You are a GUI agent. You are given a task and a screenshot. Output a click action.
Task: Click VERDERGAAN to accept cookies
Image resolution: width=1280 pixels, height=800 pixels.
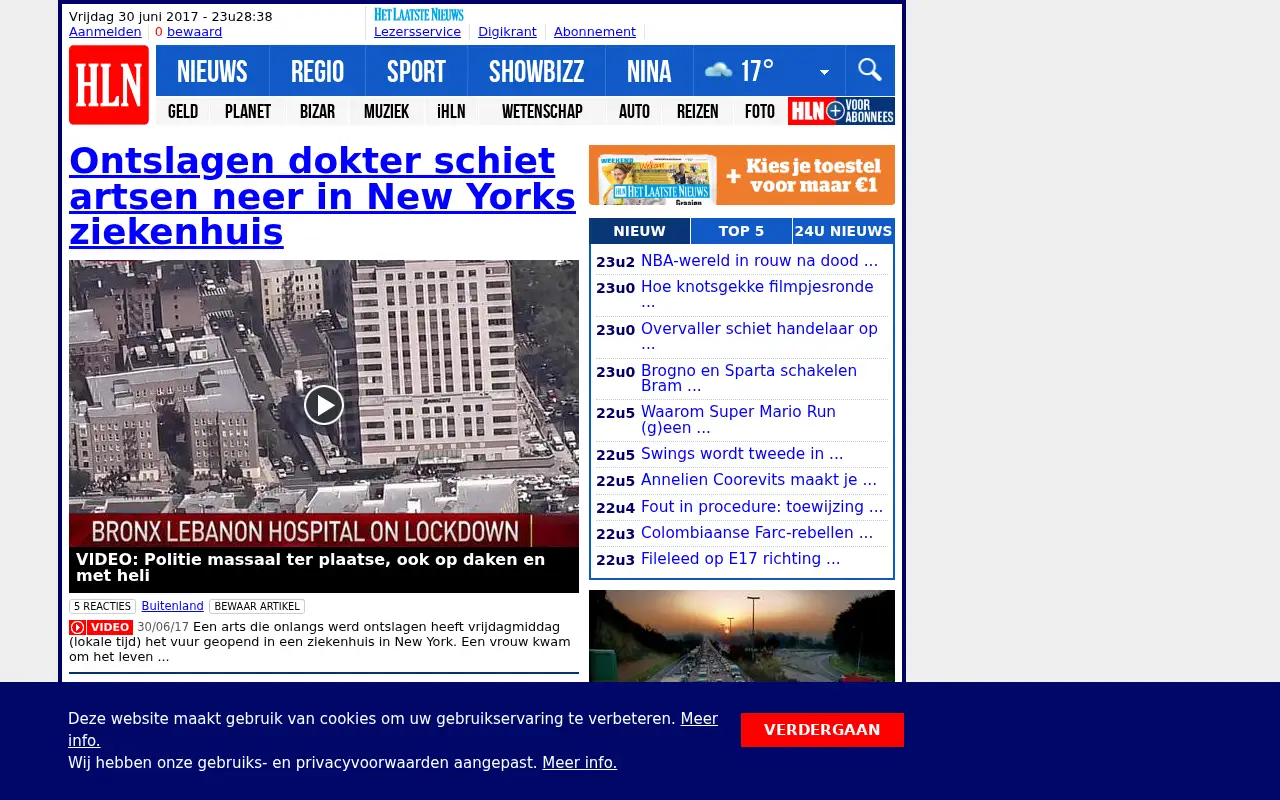tap(822, 730)
